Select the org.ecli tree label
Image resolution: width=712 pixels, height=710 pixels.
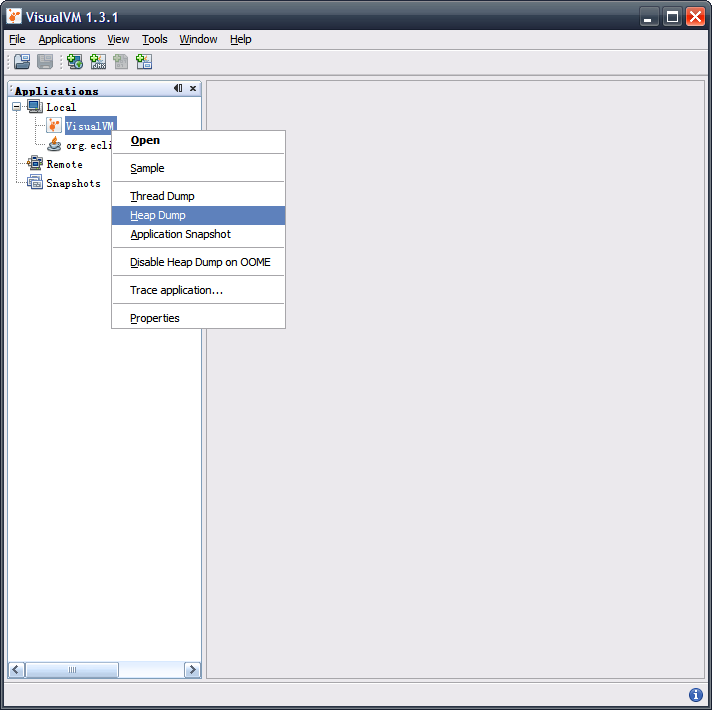[89, 145]
